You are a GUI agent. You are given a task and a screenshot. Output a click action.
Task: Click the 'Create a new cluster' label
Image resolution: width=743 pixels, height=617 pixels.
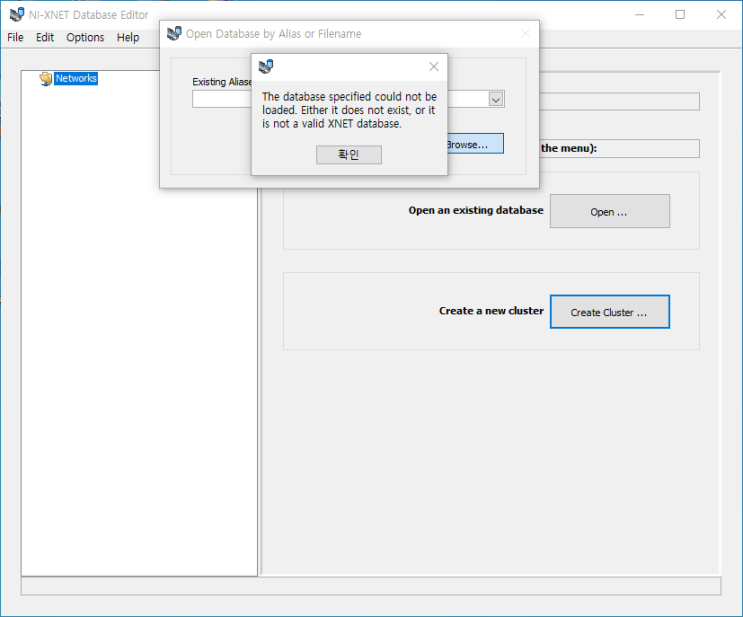[x=491, y=311]
